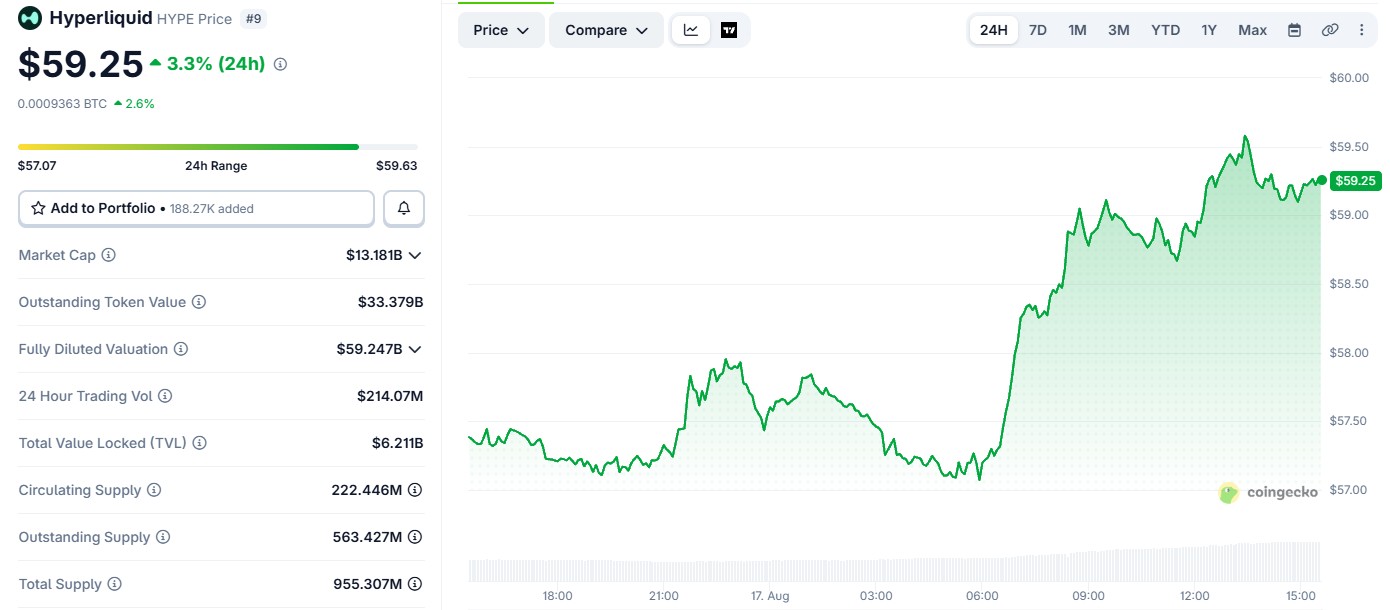The width and height of the screenshot is (1390, 610).
Task: Click the $33.379B value
Action: pos(391,302)
